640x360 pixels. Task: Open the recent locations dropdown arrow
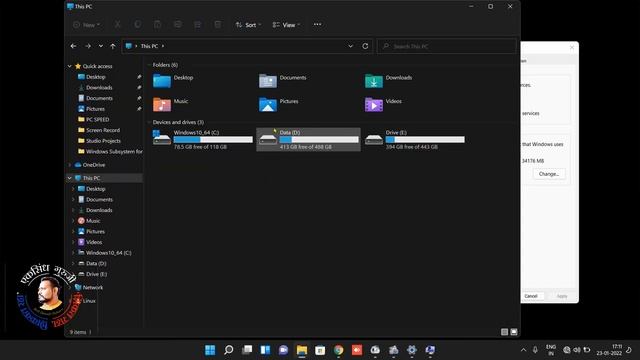point(101,46)
